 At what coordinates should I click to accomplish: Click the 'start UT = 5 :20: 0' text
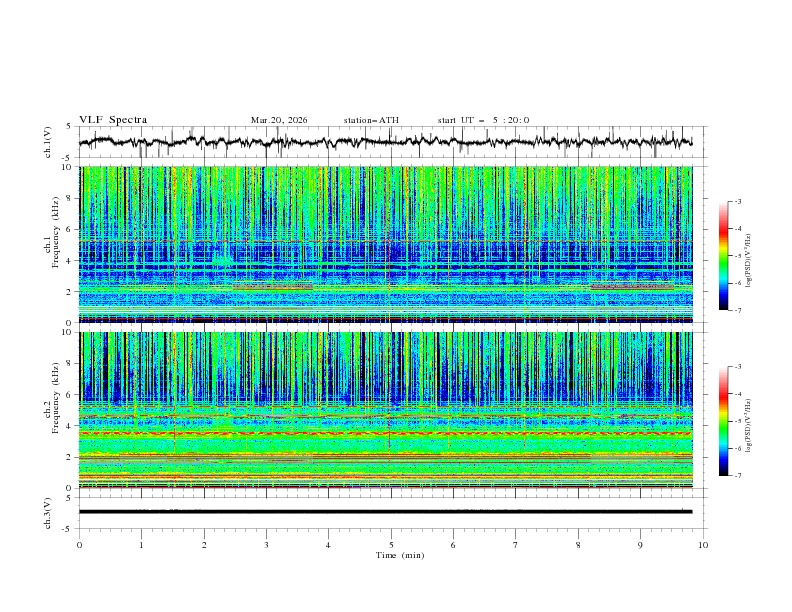click(483, 120)
